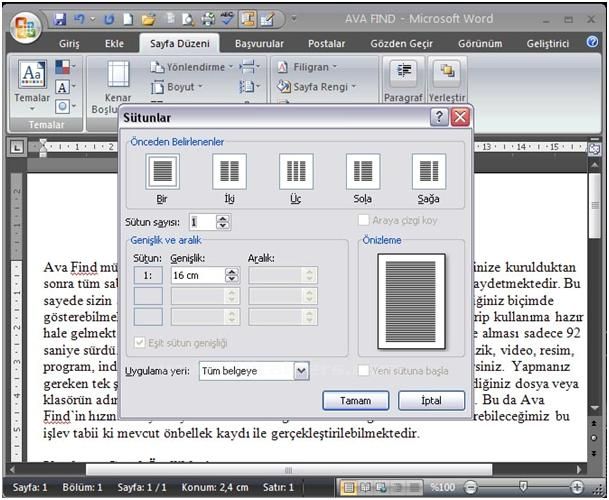Click the Genişlik 16 cm field
Image resolution: width=609 pixels, height=500 pixels.
198,275
